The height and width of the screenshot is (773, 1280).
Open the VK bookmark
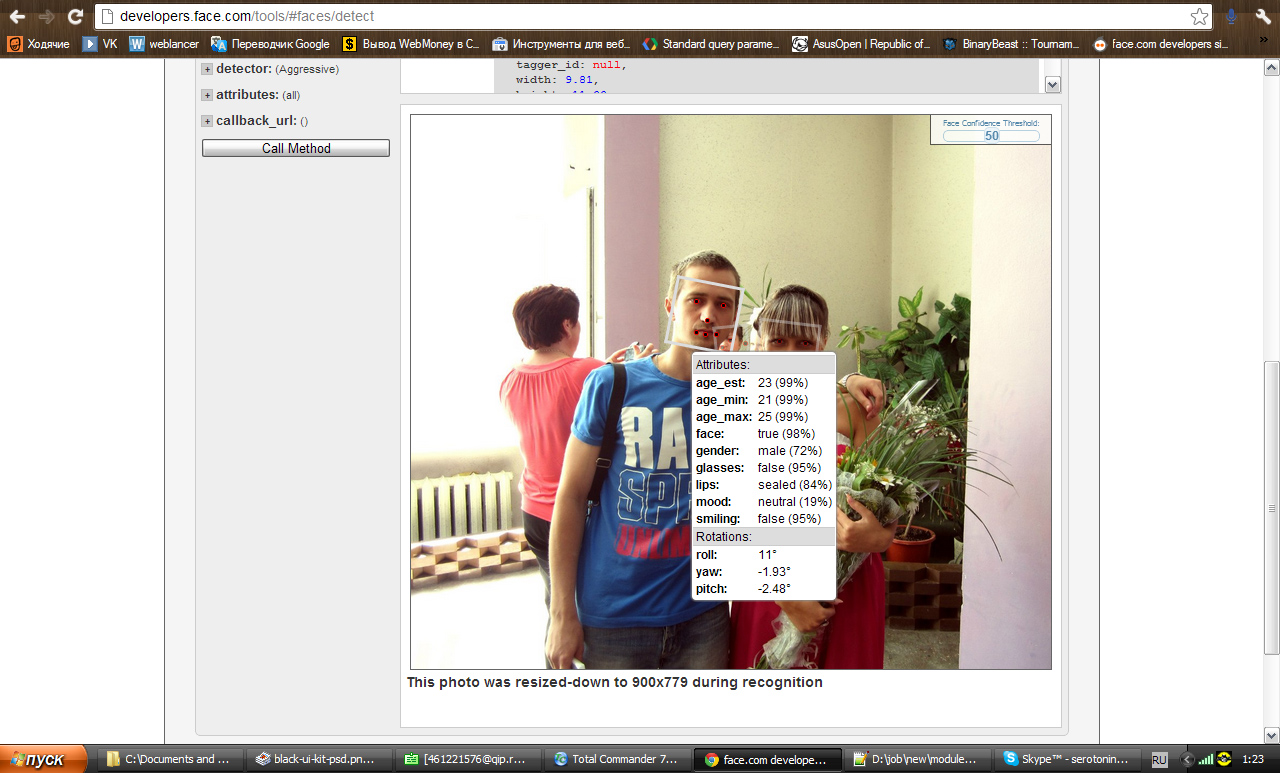(x=100, y=44)
